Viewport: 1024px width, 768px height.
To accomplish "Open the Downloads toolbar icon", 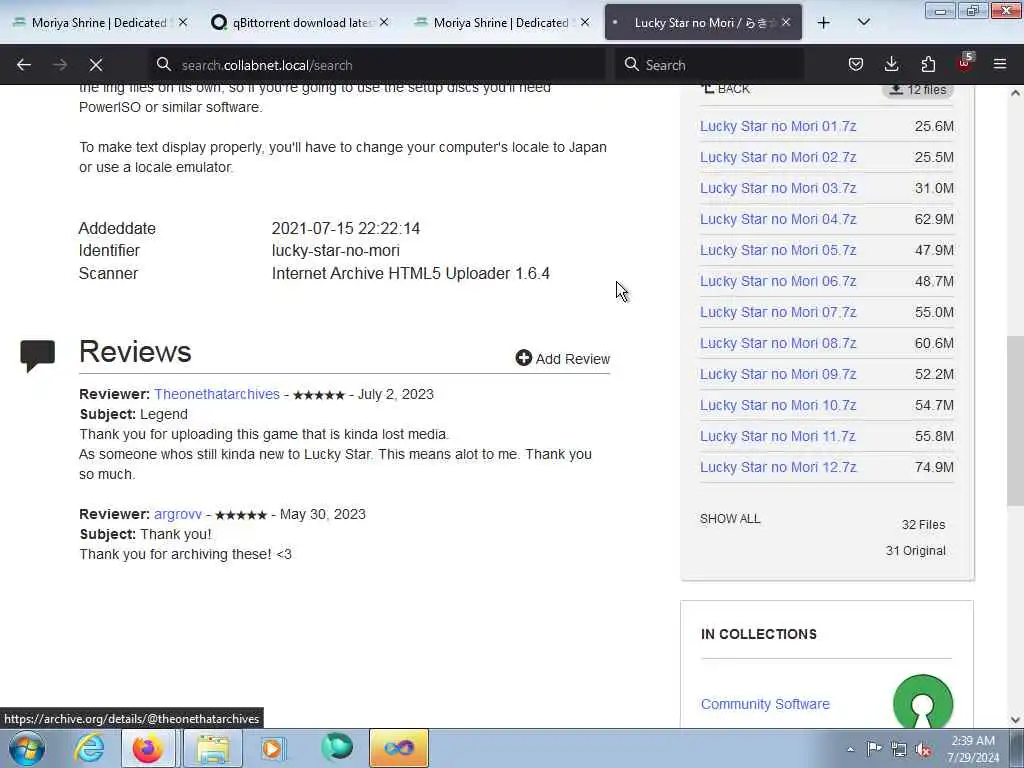I will [891, 64].
